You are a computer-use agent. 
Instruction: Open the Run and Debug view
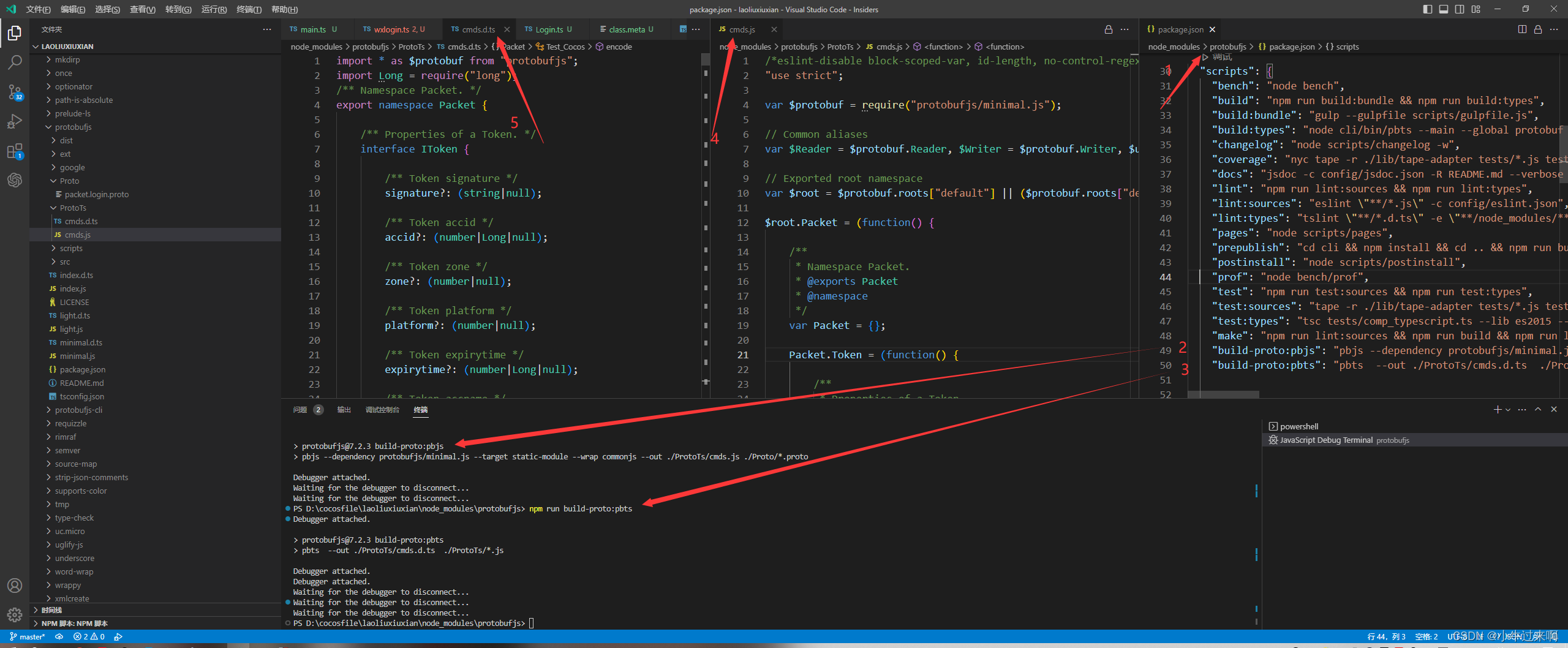point(15,121)
